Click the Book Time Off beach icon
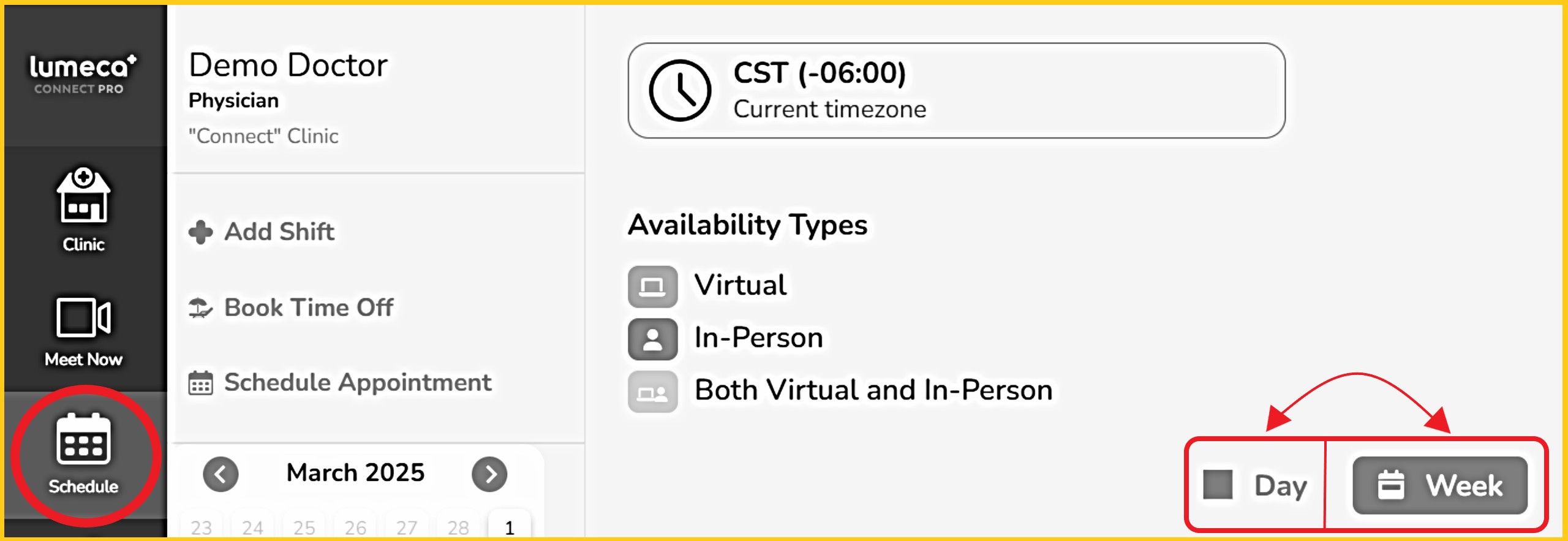Image resolution: width=1568 pixels, height=541 pixels. (x=200, y=308)
